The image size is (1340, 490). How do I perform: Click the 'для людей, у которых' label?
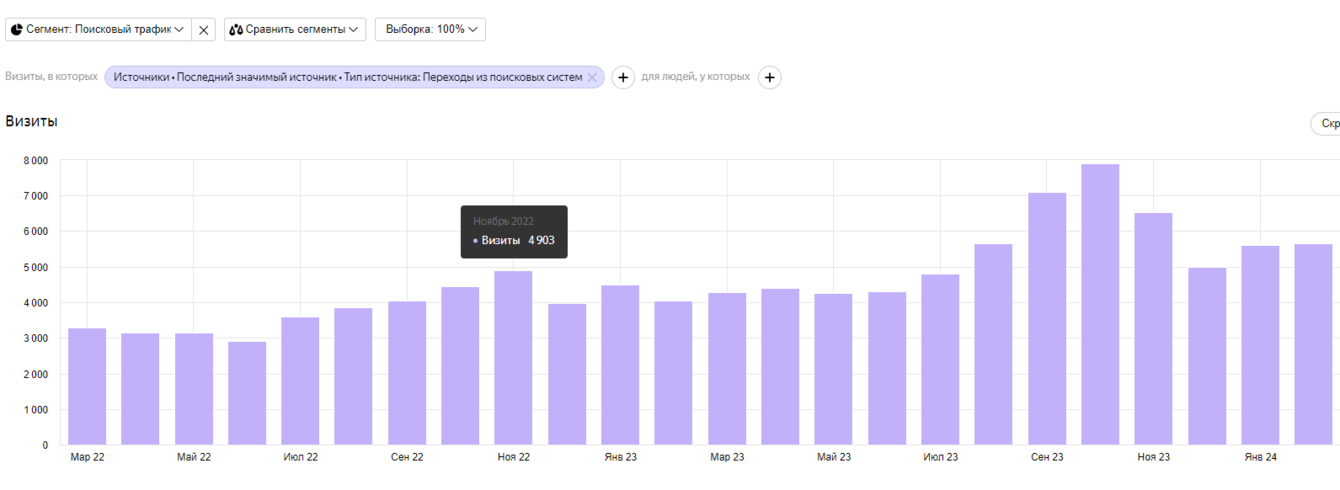coord(696,77)
